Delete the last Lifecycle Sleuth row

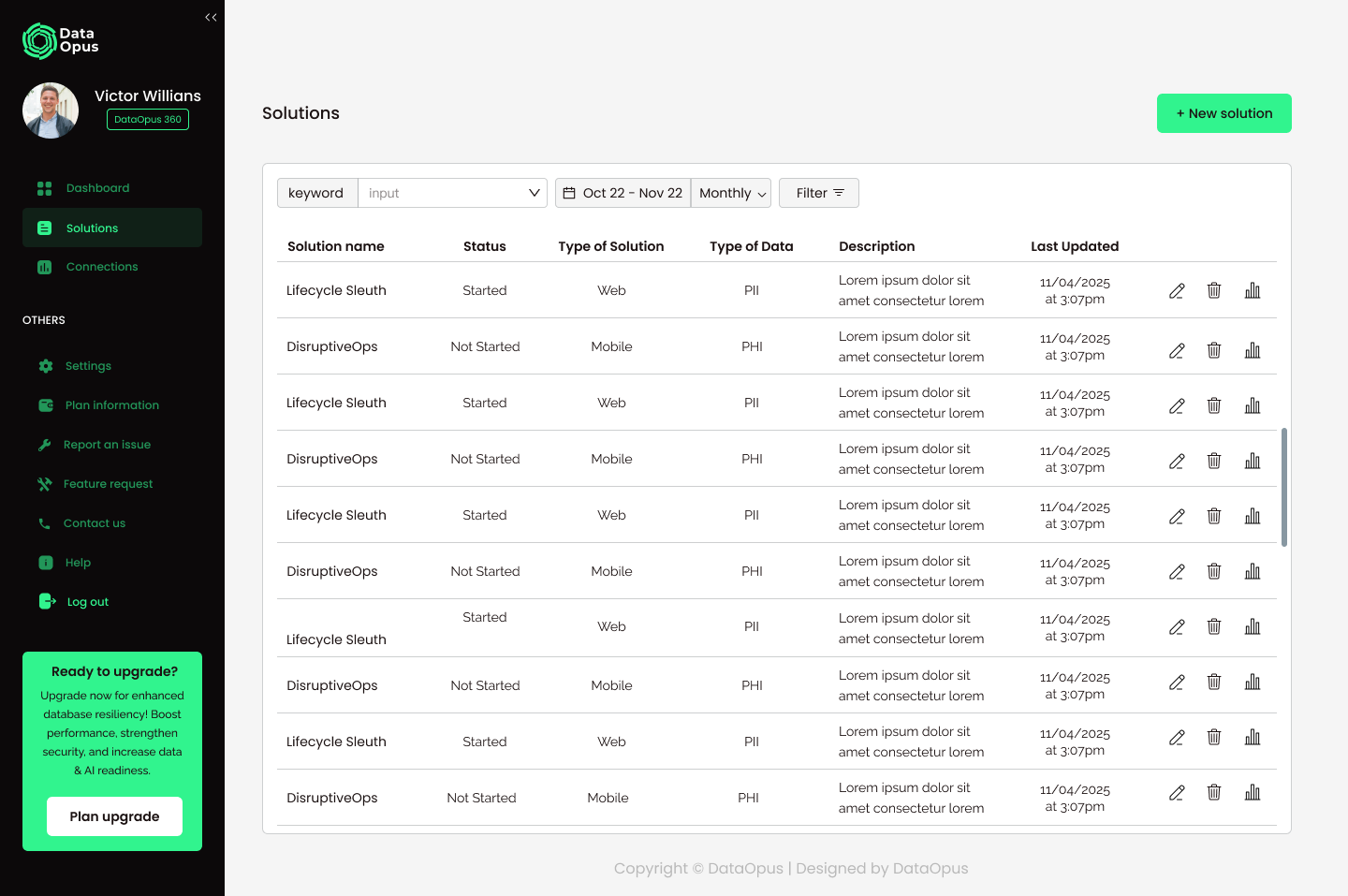pos(1214,737)
